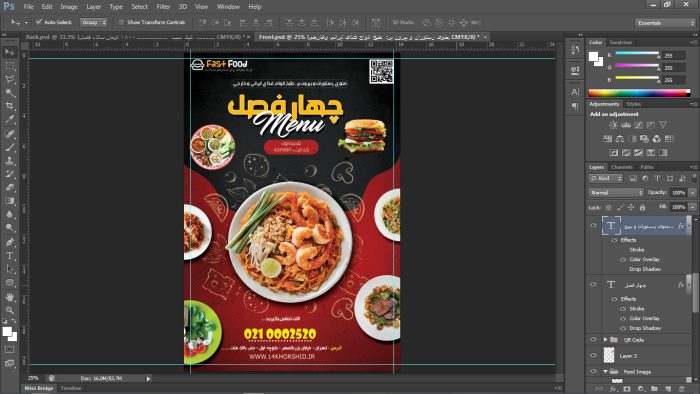This screenshot has height=394, width=700.
Task: Select the Crop tool
Action: (9, 106)
